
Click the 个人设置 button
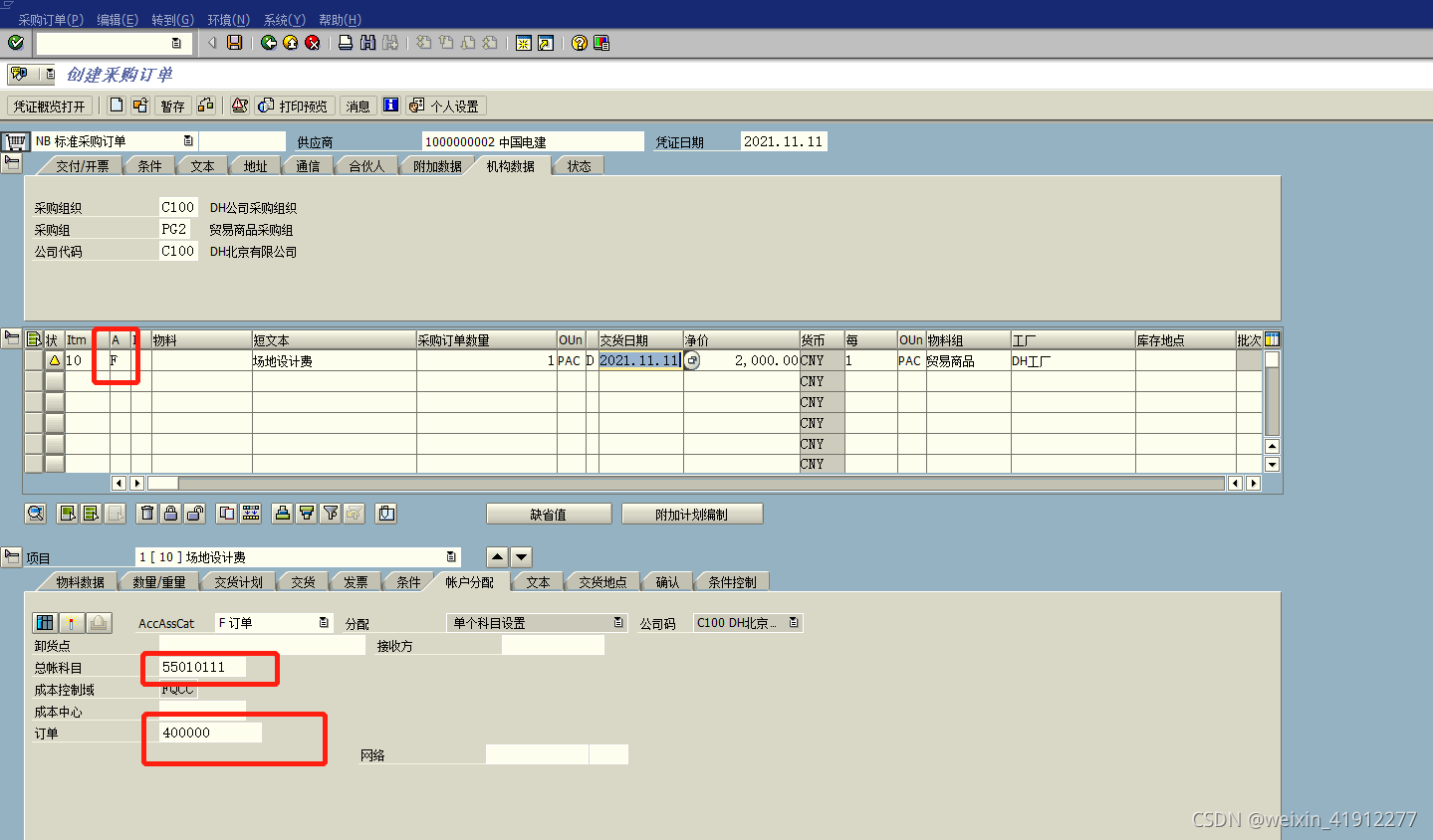444,106
